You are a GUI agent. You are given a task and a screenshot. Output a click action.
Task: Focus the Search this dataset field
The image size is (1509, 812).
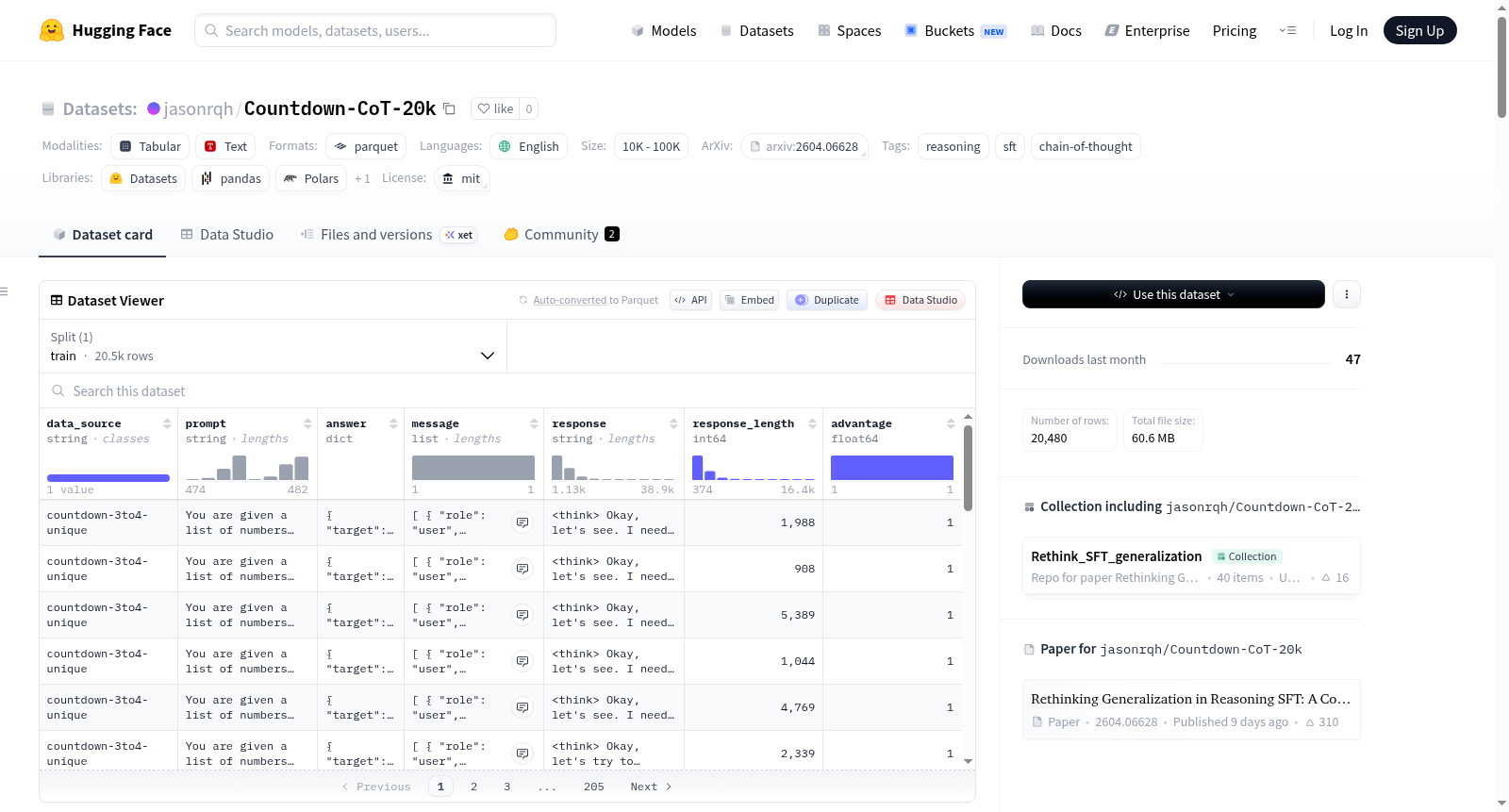pyautogui.click(x=507, y=391)
